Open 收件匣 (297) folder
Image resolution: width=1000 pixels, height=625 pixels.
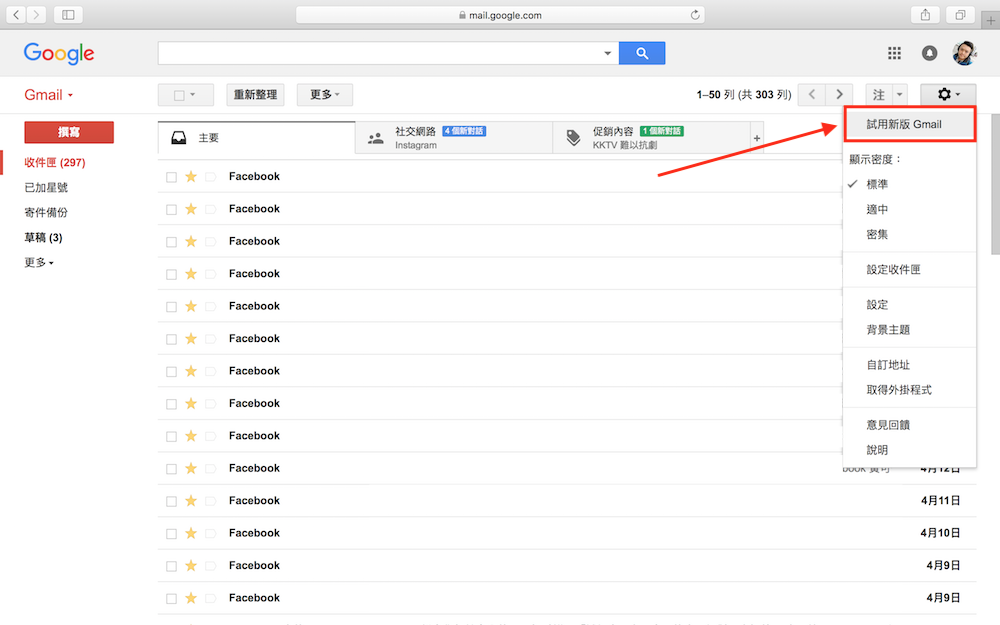click(55, 163)
